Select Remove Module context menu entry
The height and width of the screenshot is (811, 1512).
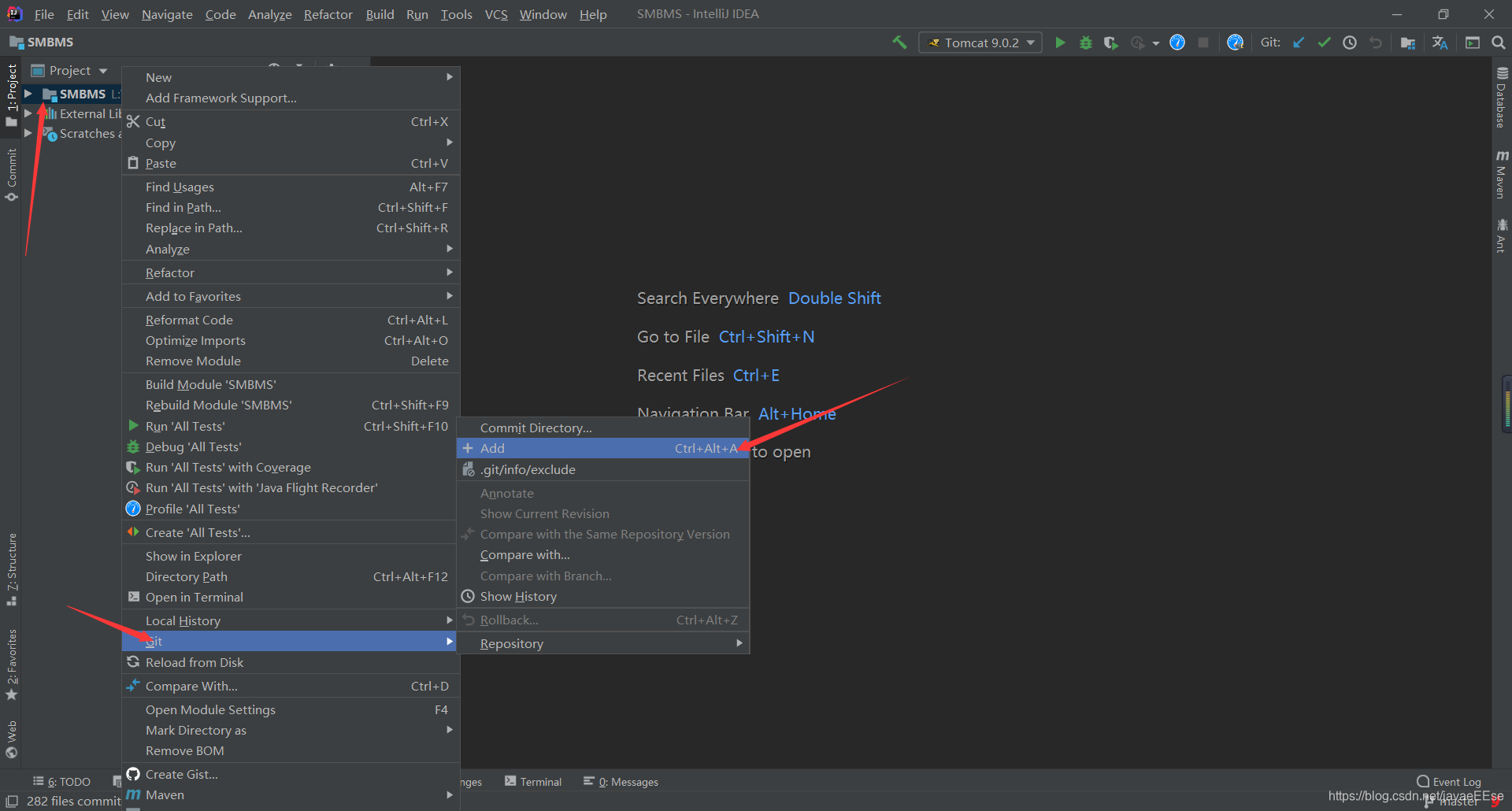[x=291, y=361]
